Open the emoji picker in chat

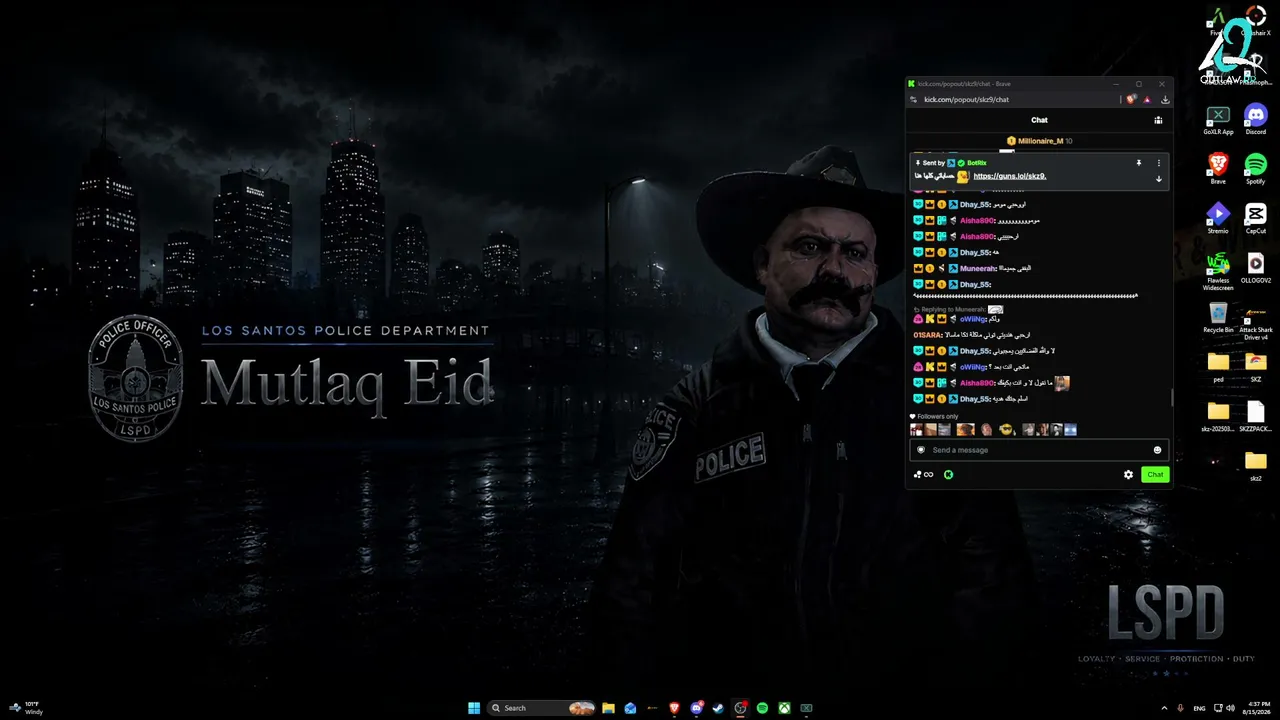click(1157, 450)
